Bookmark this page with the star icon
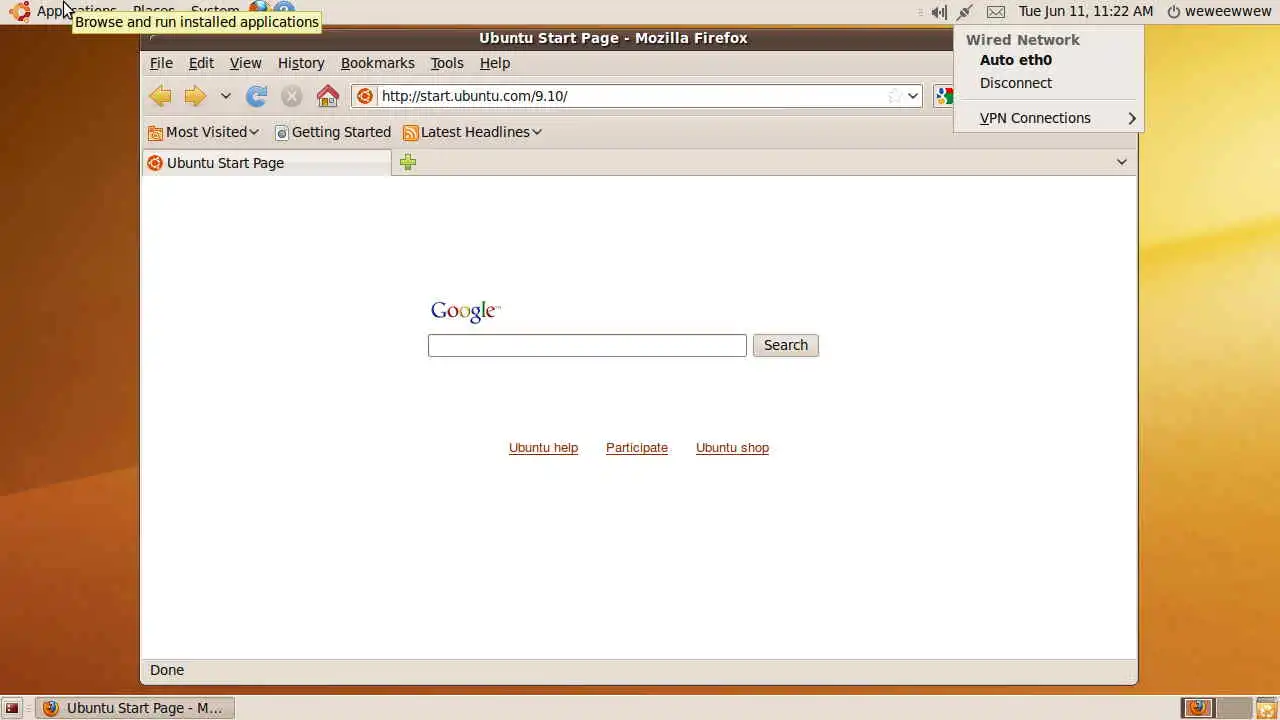Image resolution: width=1280 pixels, height=720 pixels. click(894, 96)
